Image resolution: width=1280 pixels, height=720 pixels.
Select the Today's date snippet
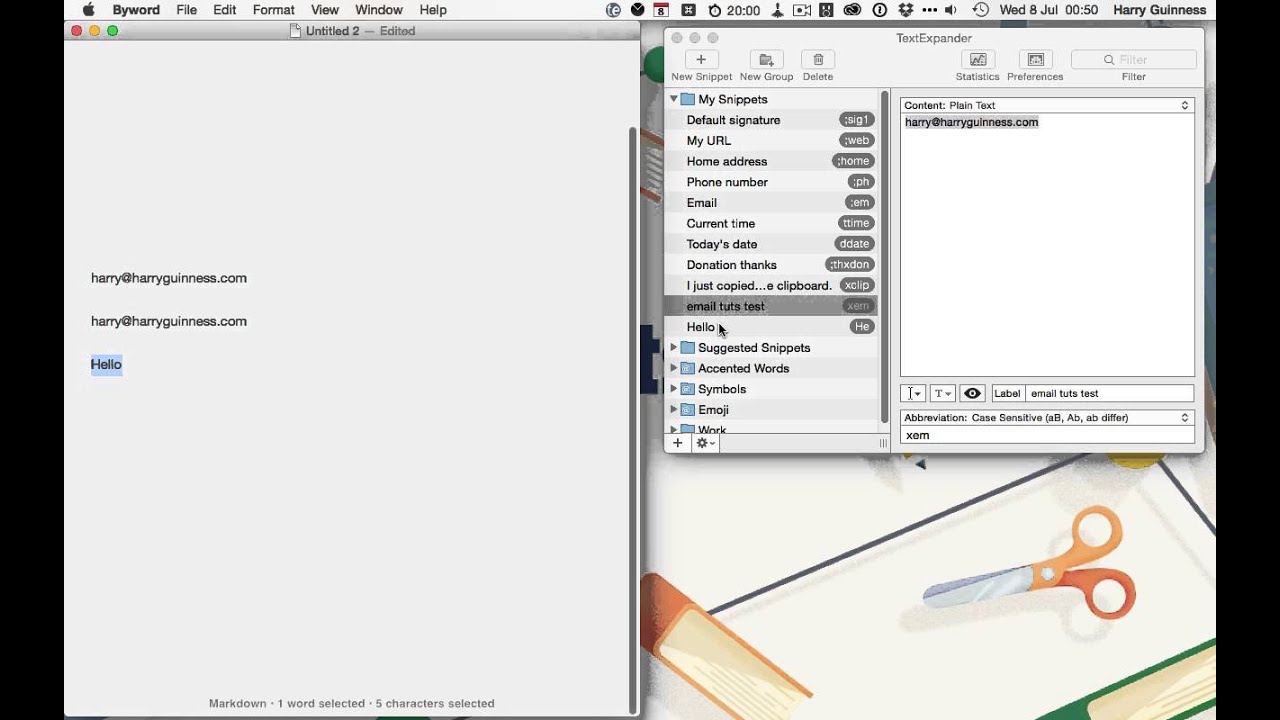pos(771,244)
